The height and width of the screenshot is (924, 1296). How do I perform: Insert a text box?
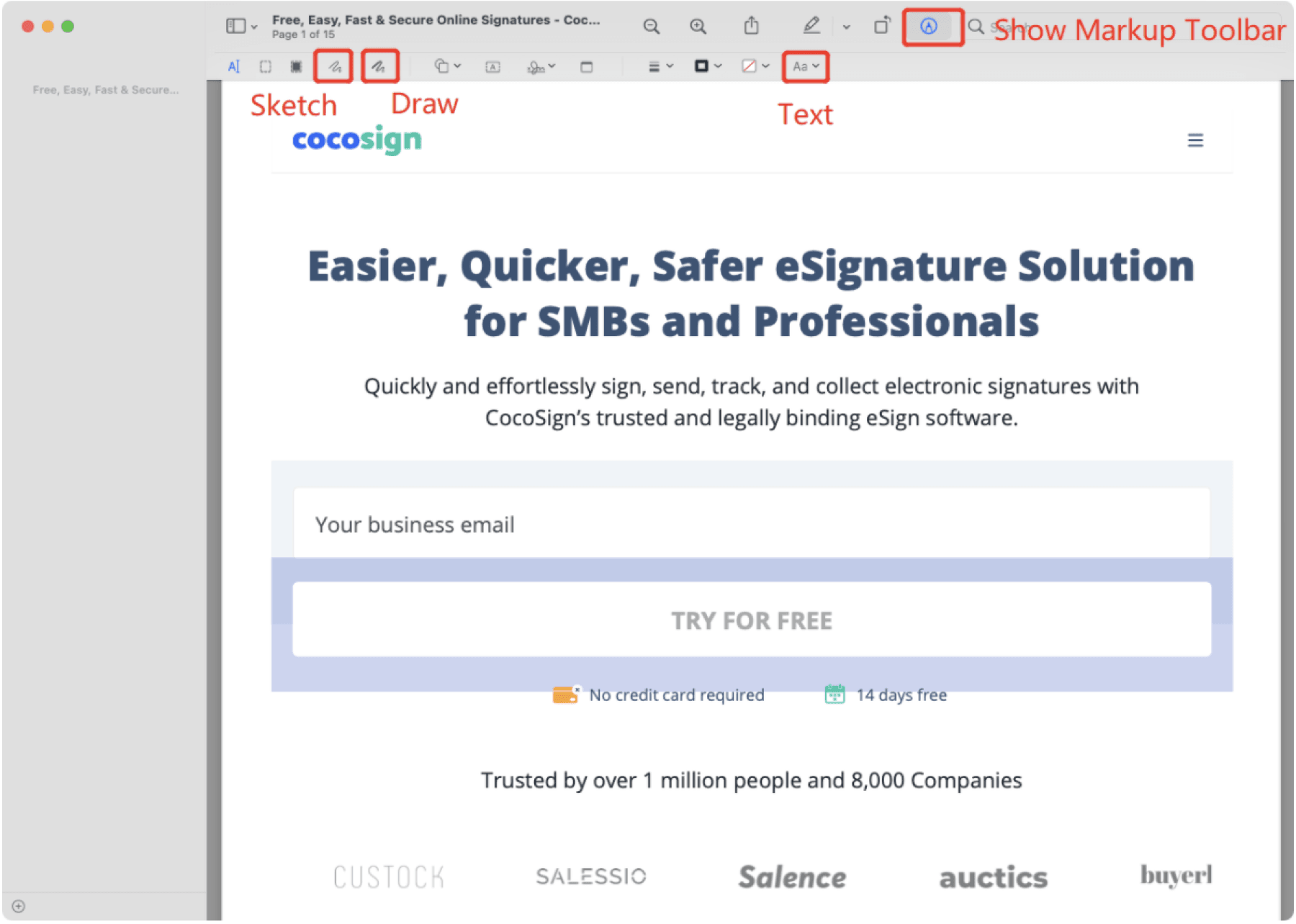coord(492,66)
